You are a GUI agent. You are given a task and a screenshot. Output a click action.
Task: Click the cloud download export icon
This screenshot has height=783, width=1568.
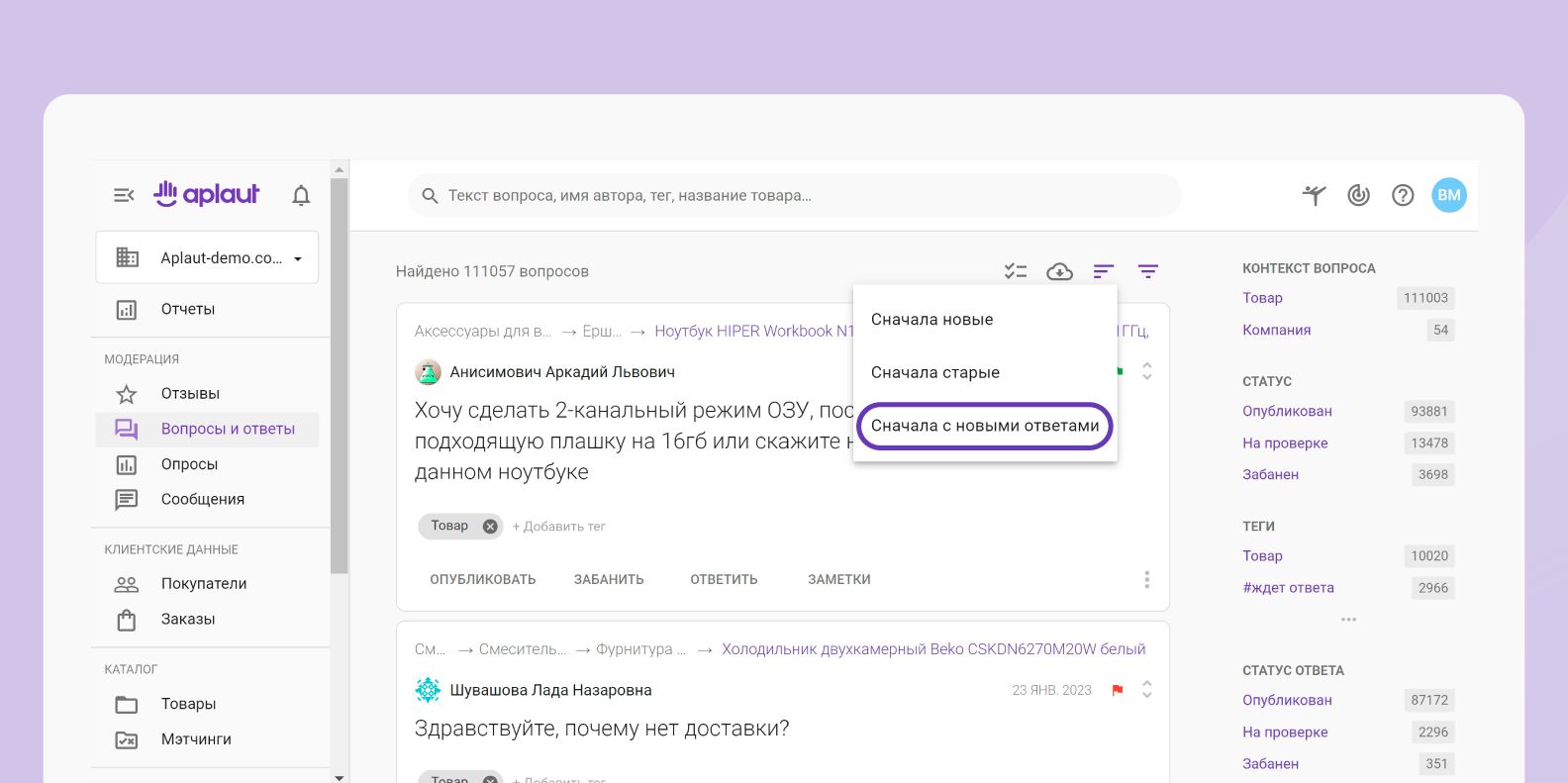(1059, 271)
